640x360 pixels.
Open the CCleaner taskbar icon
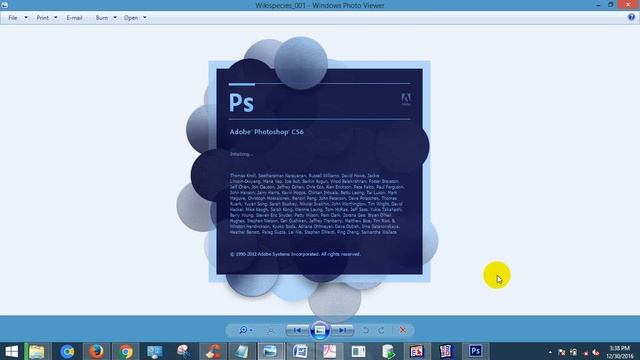tap(213, 351)
